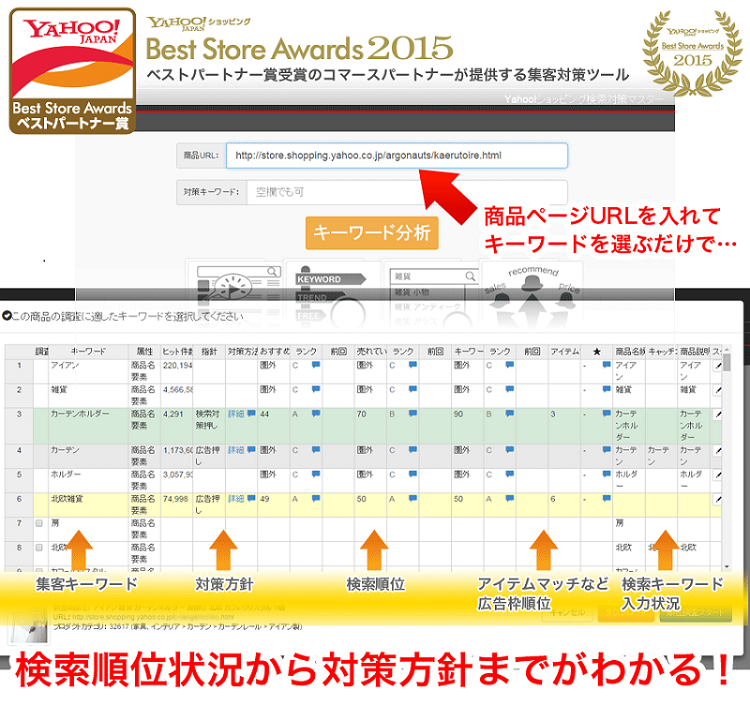Click the キーワード分析 button

[x=372, y=233]
